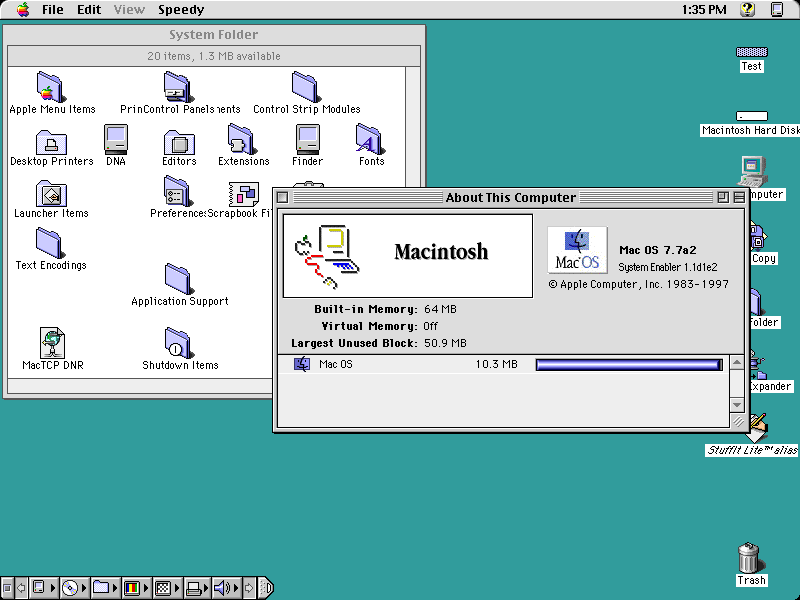Click the Control Strip close box

7,588
